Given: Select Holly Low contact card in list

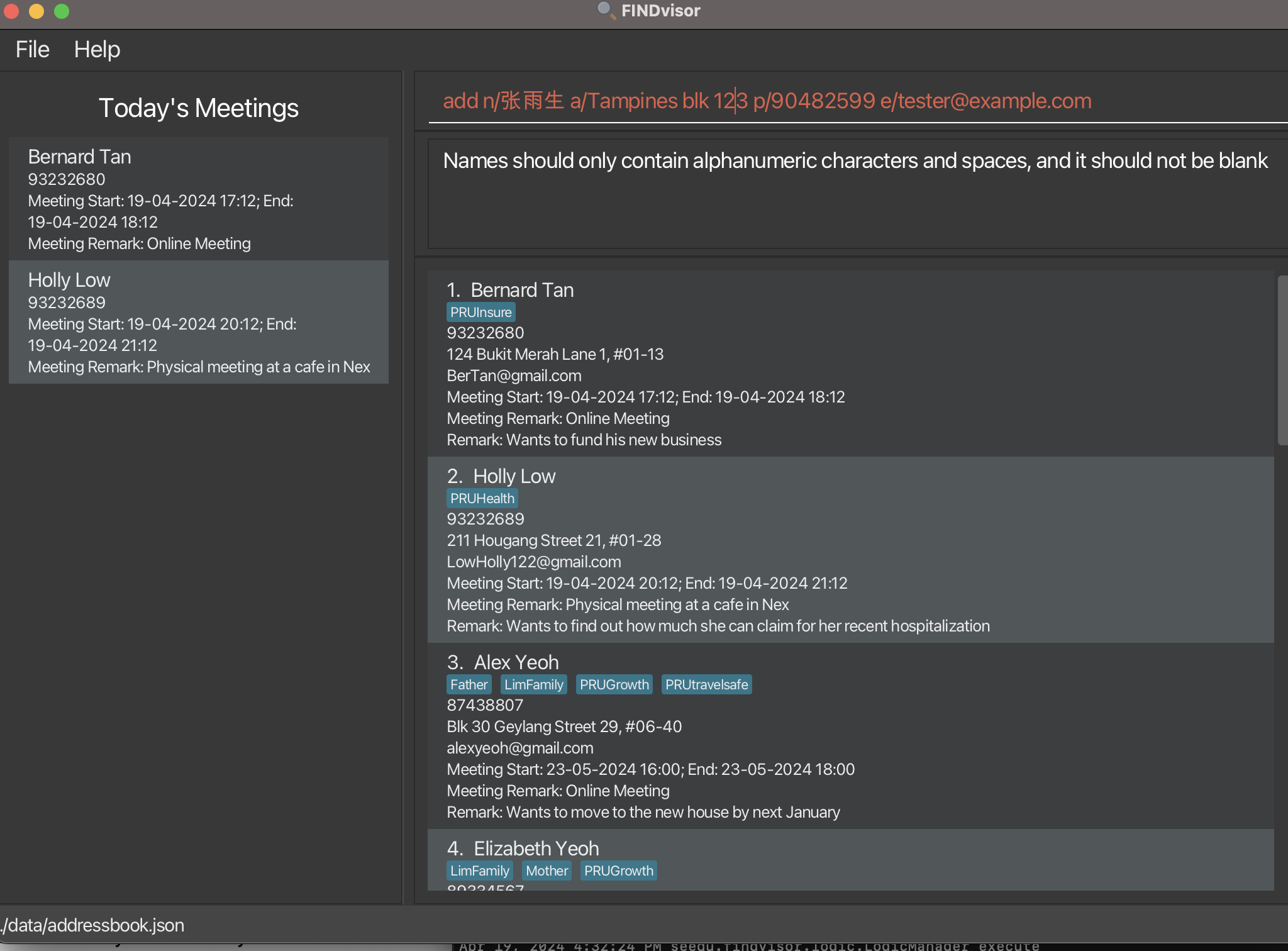Looking at the screenshot, I should [850, 550].
